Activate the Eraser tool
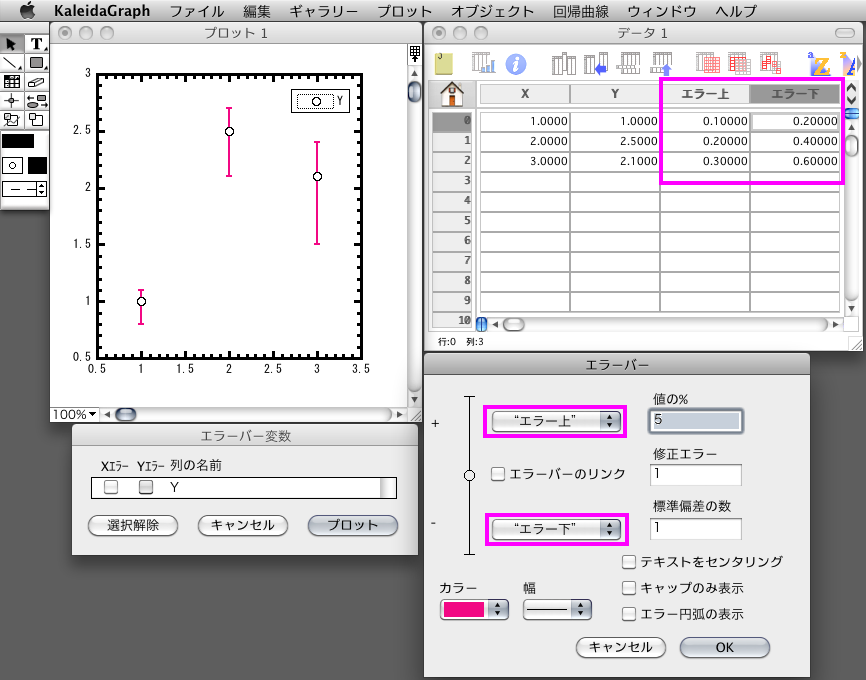The height and width of the screenshot is (680, 866). (36, 82)
